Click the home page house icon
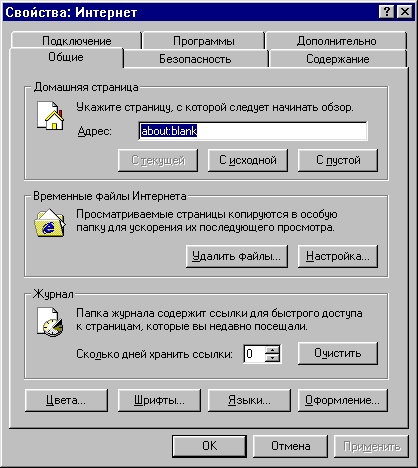This screenshot has width=418, height=468. [x=50, y=116]
